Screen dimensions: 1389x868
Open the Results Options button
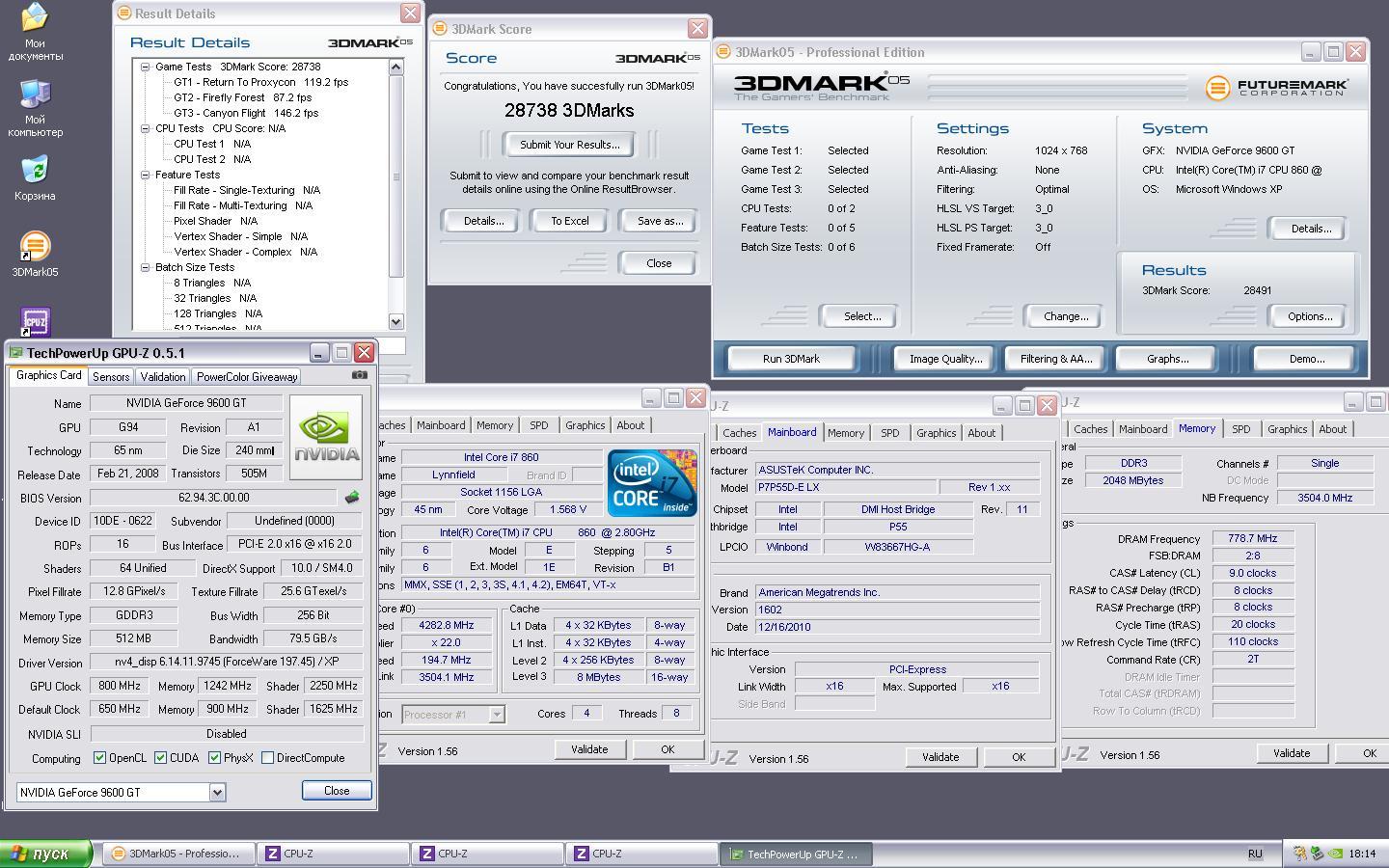point(1310,316)
